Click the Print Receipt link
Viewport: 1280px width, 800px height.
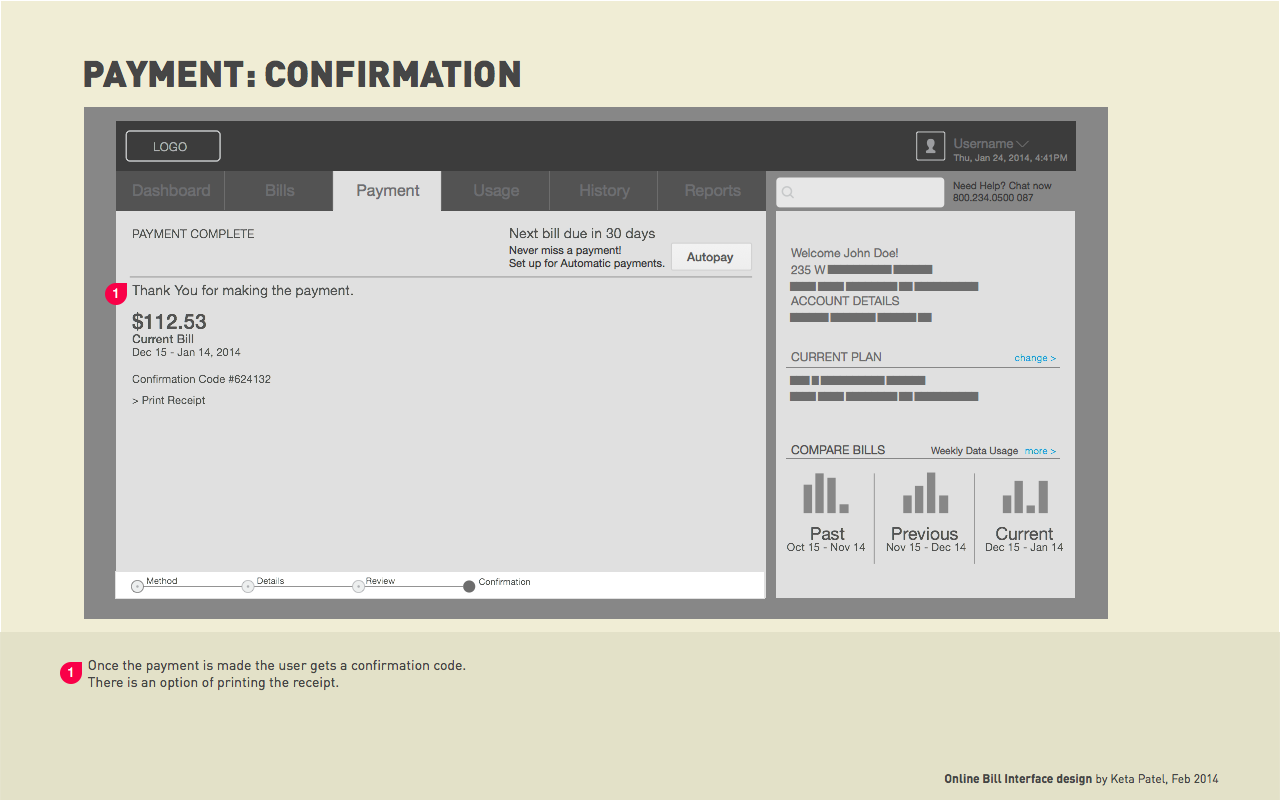click(169, 400)
